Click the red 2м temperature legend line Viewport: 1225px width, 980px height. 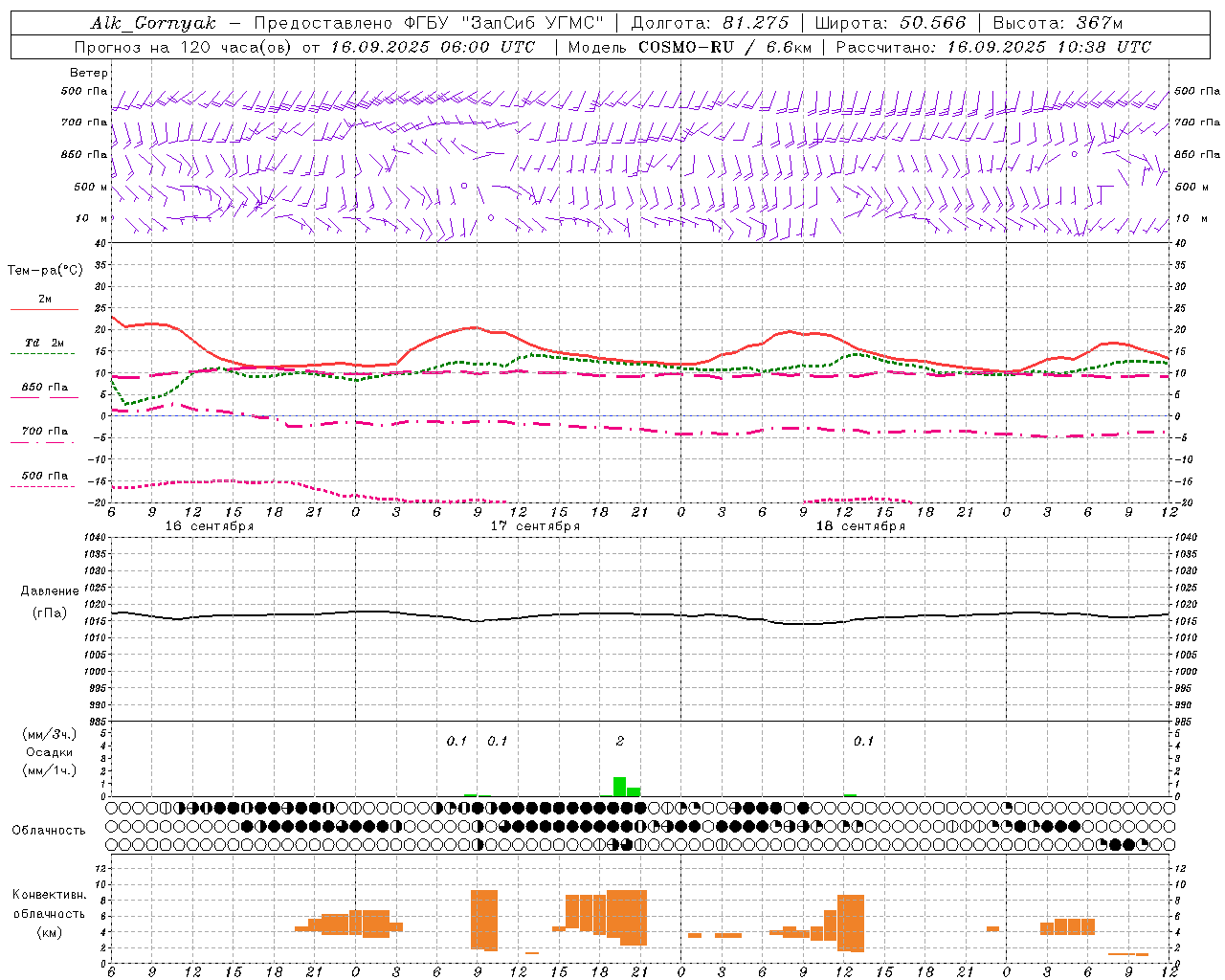pyautogui.click(x=44, y=308)
